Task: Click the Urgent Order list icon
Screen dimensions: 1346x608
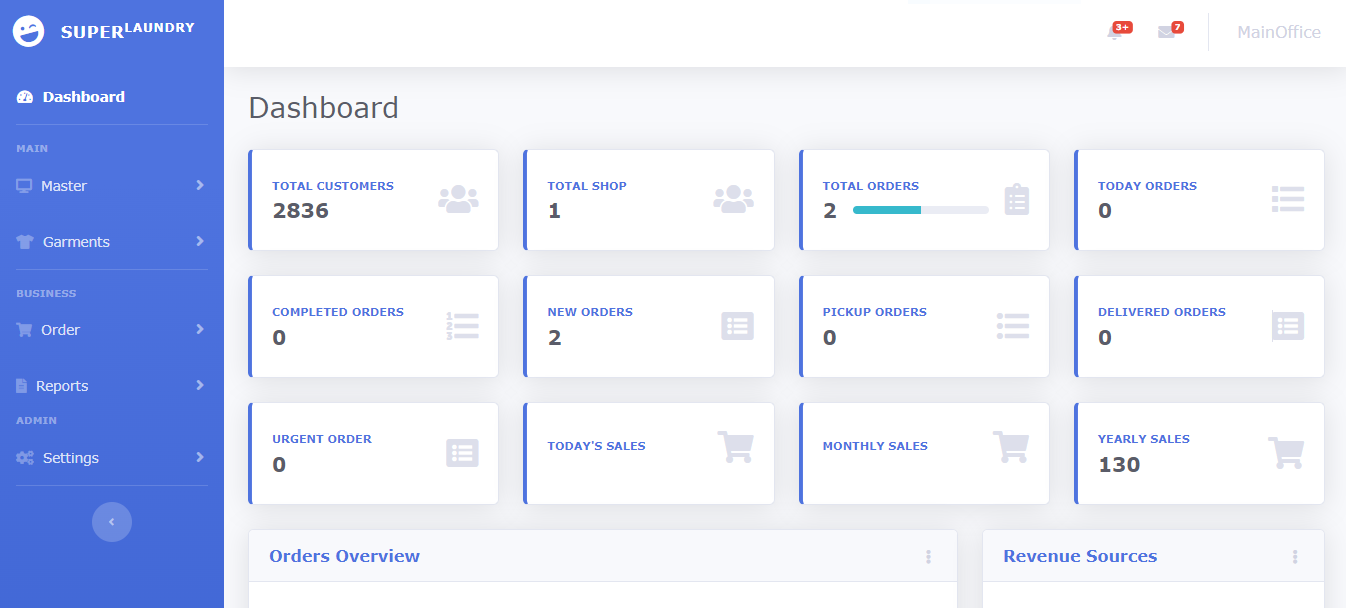Action: point(462,453)
